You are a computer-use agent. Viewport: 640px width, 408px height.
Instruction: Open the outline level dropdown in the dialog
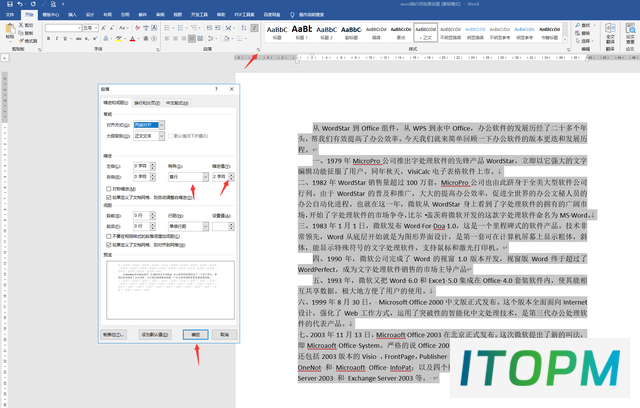pos(162,136)
